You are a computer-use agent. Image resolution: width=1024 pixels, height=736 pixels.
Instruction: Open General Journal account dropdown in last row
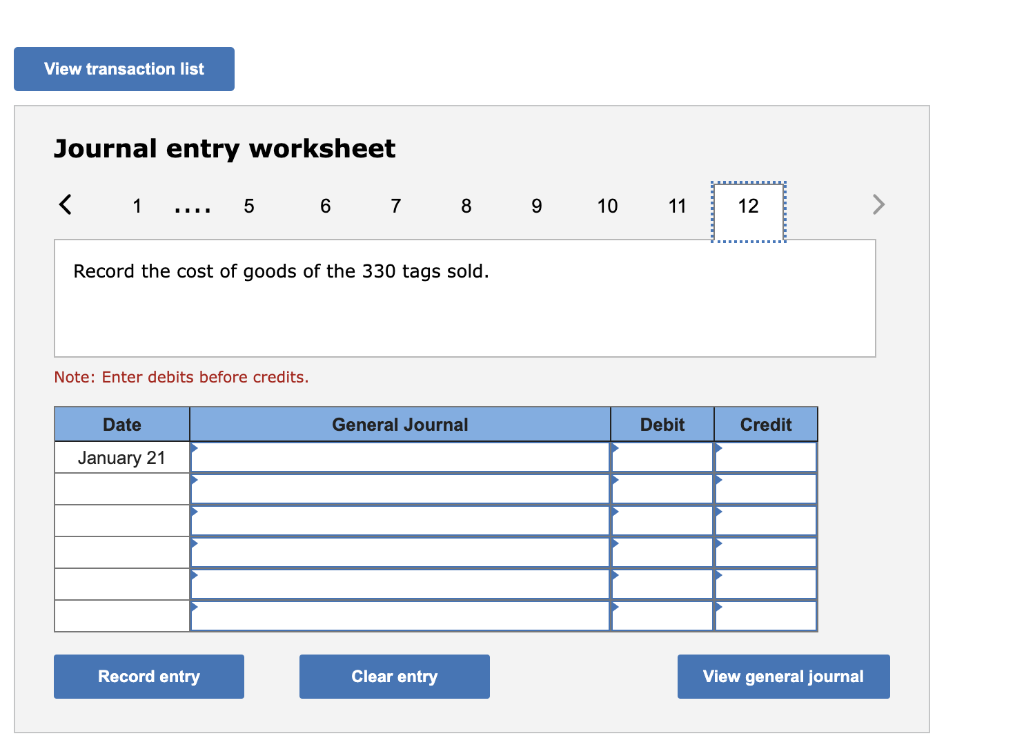coord(400,616)
